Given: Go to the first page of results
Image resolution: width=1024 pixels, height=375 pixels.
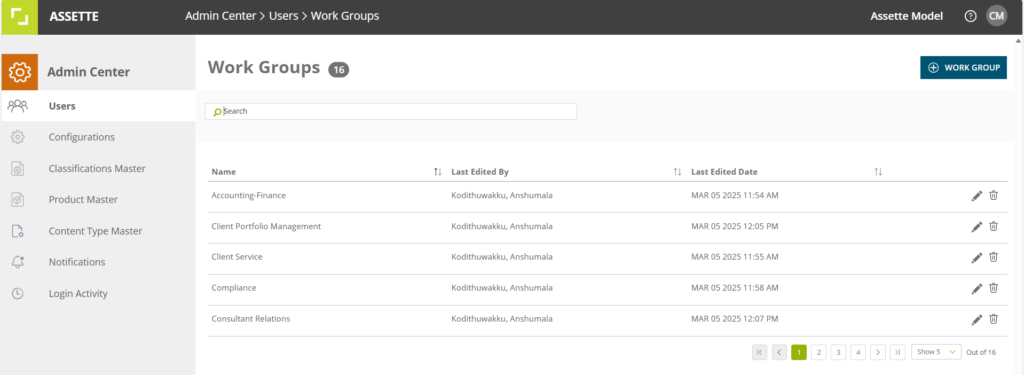Looking at the screenshot, I should [x=760, y=352].
